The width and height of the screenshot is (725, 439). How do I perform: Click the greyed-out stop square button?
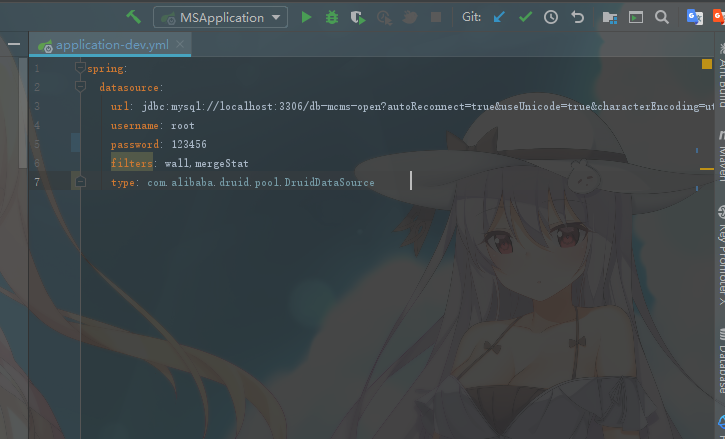click(436, 17)
